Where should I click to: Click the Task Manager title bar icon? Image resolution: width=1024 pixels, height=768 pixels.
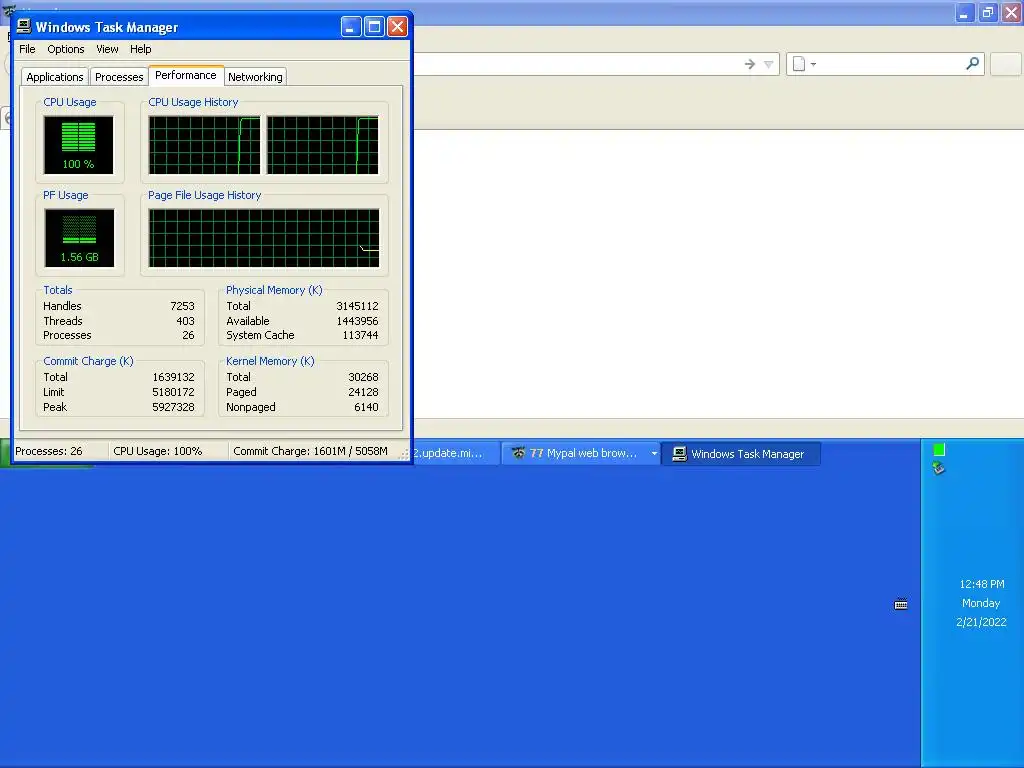24,26
